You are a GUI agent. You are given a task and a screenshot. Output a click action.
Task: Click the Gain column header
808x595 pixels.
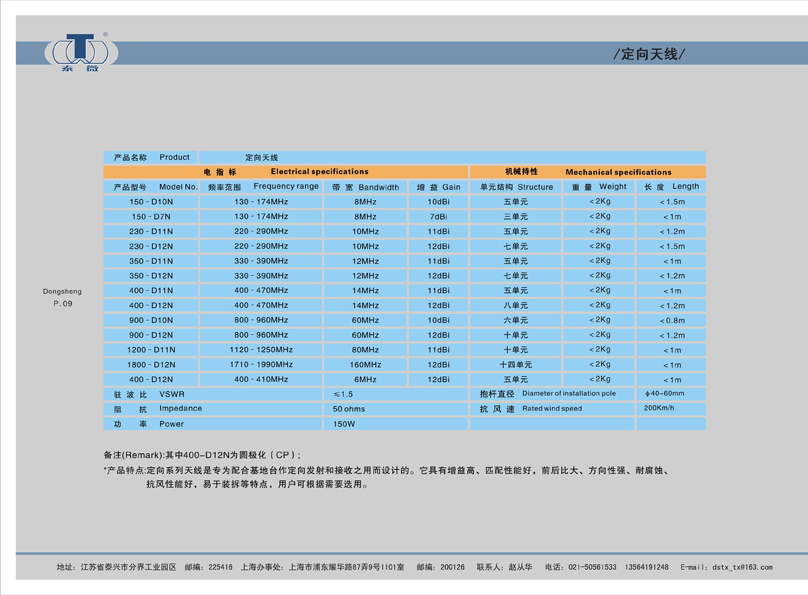[x=438, y=187]
